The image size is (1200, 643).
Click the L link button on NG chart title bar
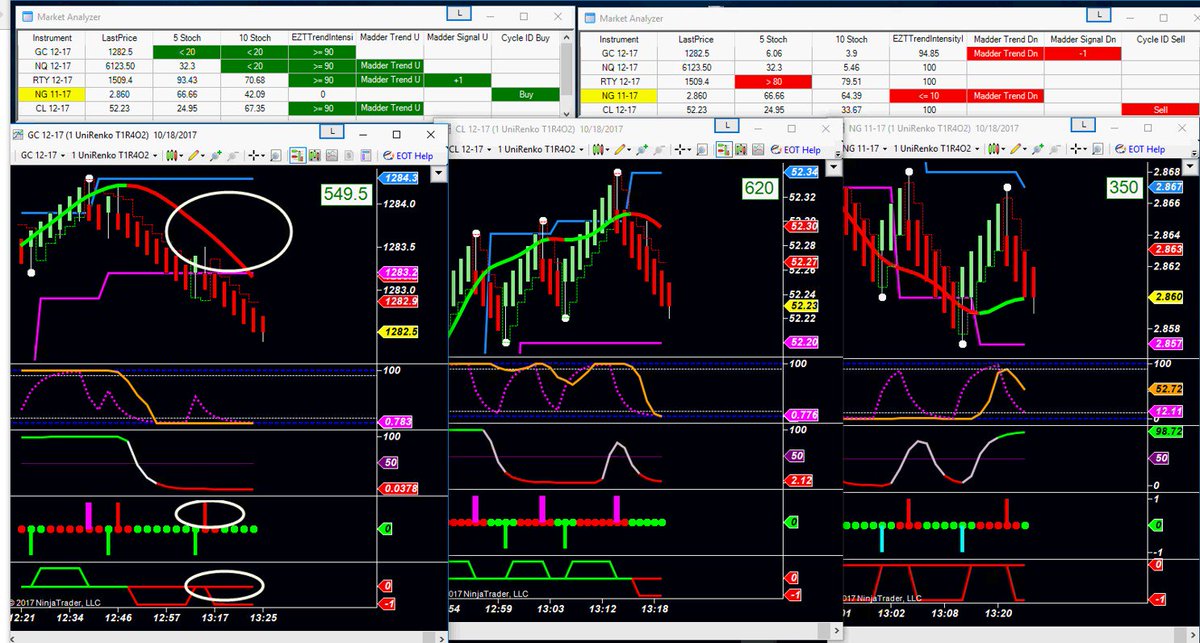coord(1084,124)
